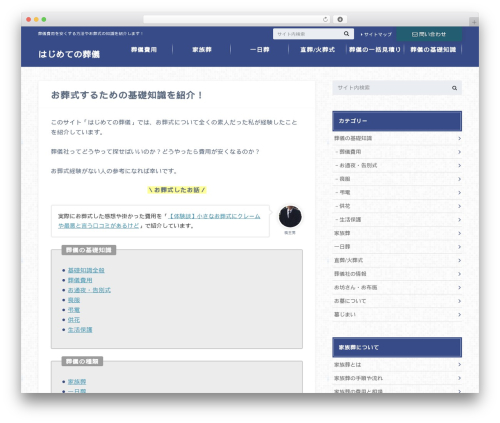Select the - 弔電 sidebar subcategory row
Viewport: 500px width, 423px height.
pos(397,192)
